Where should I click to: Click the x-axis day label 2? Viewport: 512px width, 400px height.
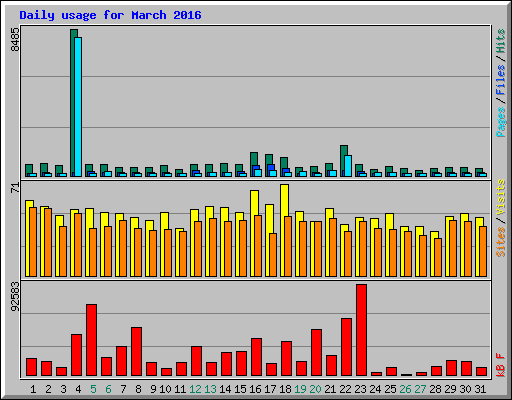click(48, 389)
